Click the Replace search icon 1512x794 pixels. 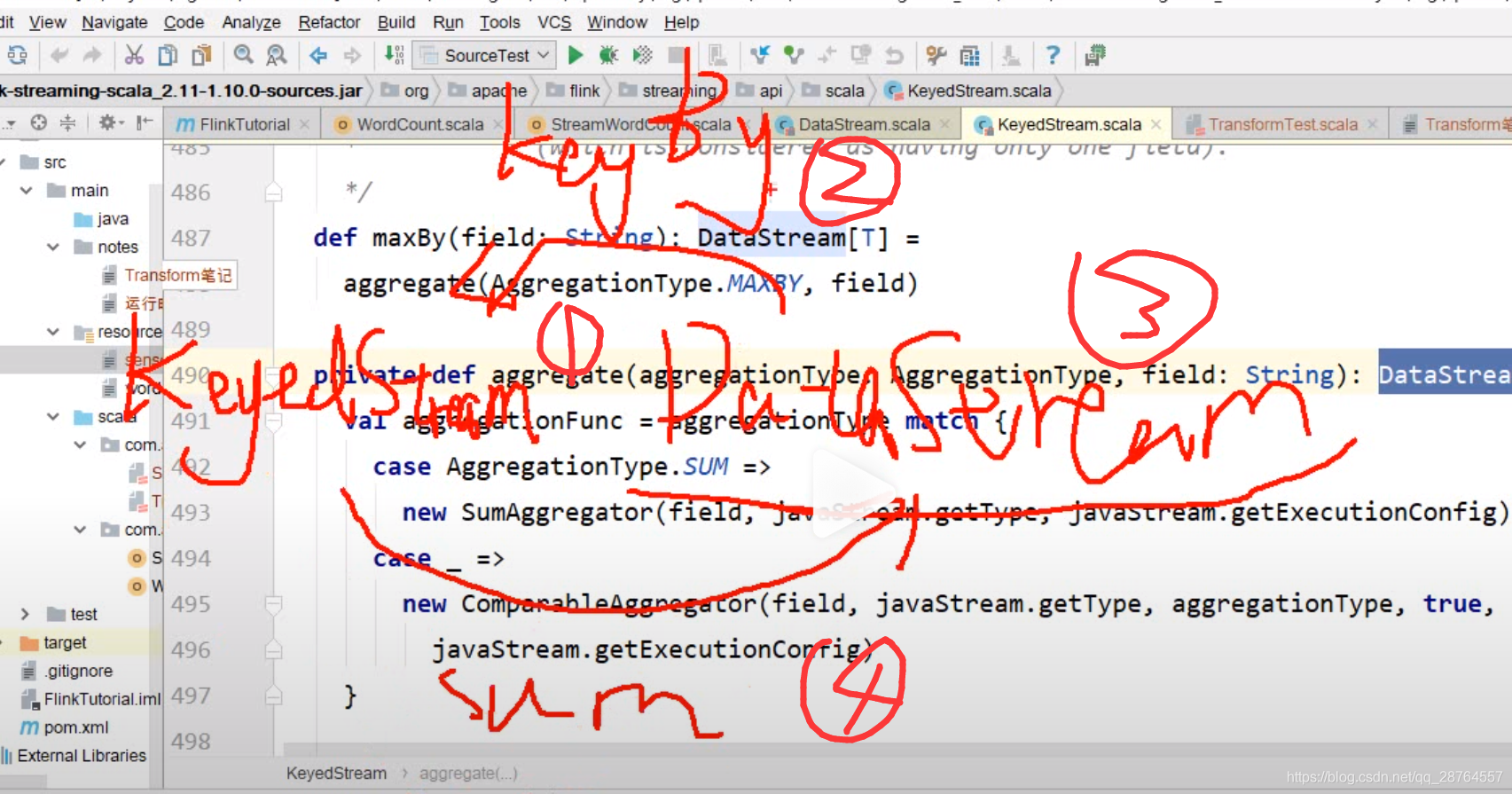click(x=277, y=56)
